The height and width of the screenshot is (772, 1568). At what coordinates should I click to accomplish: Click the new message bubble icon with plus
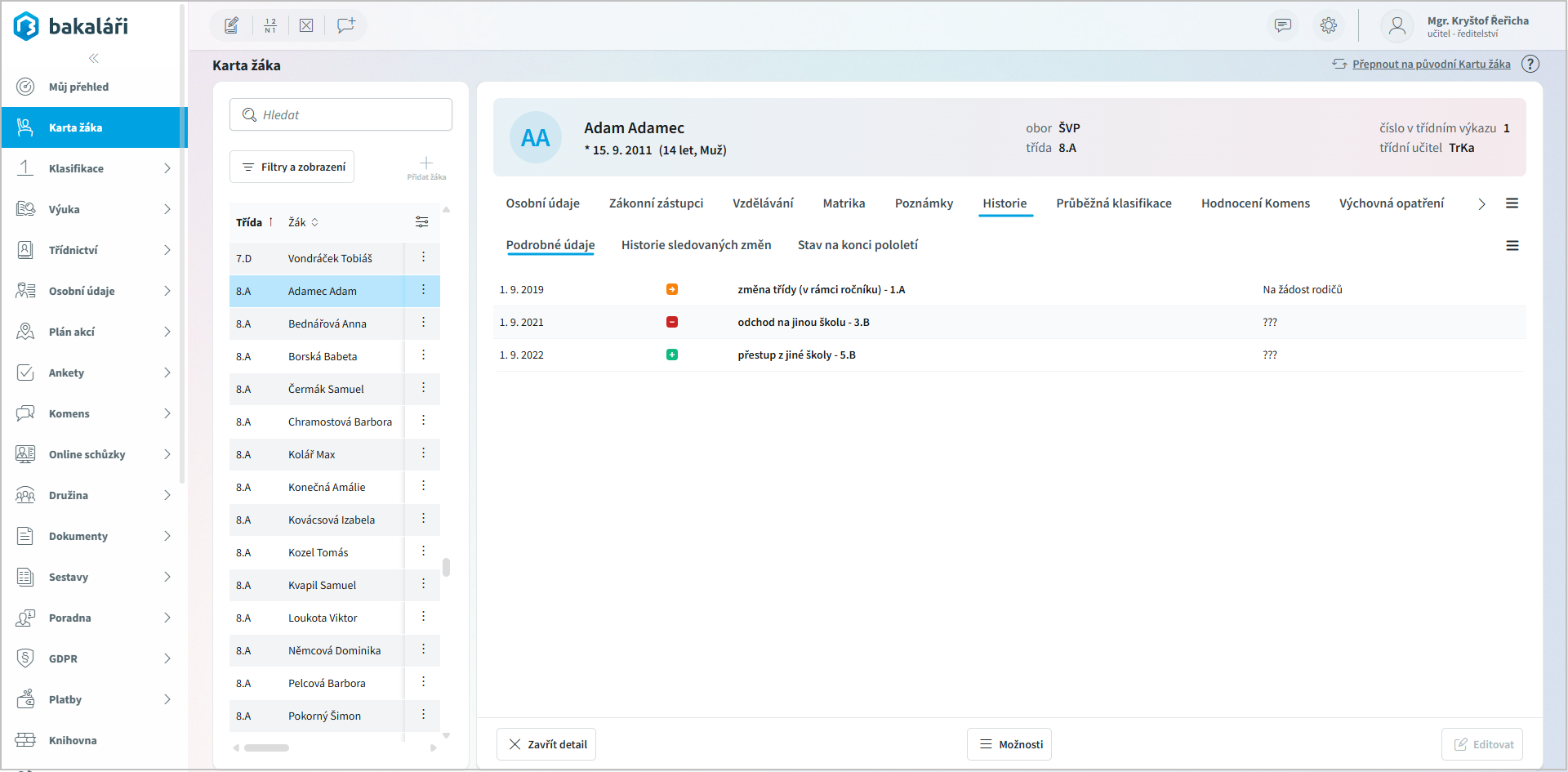pyautogui.click(x=345, y=25)
